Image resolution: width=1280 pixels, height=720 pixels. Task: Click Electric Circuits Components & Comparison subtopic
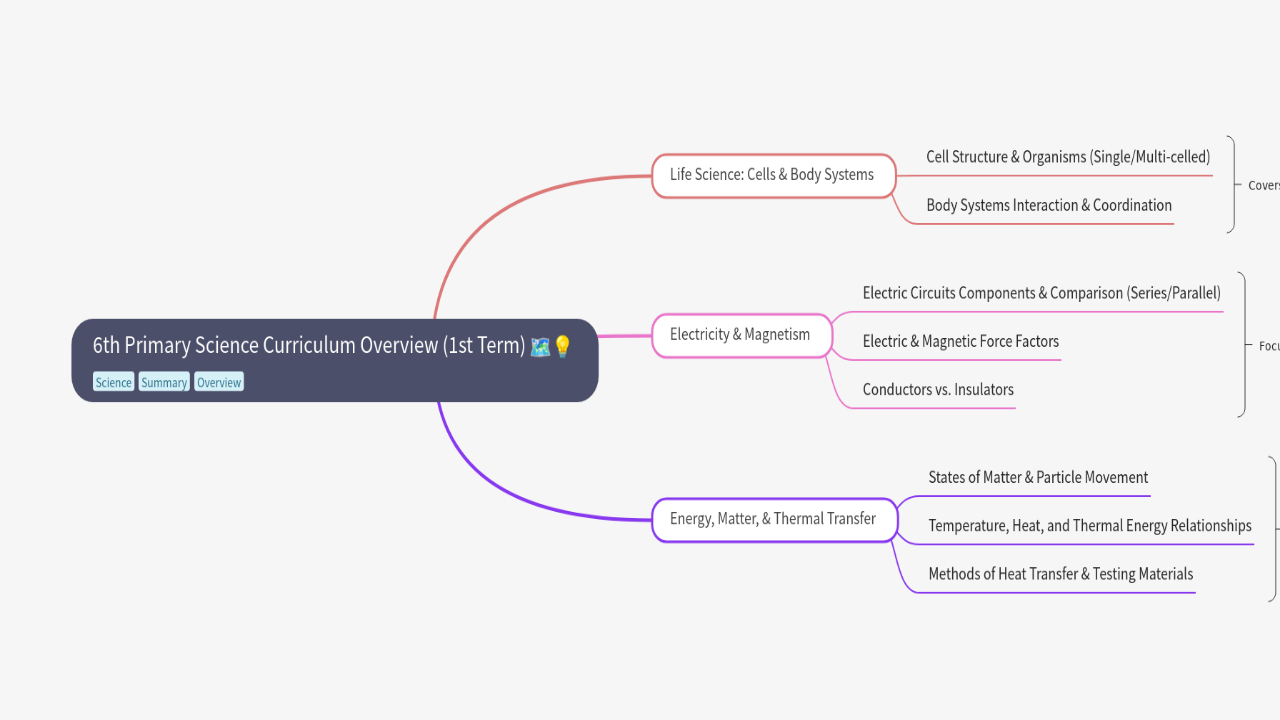coord(1041,293)
